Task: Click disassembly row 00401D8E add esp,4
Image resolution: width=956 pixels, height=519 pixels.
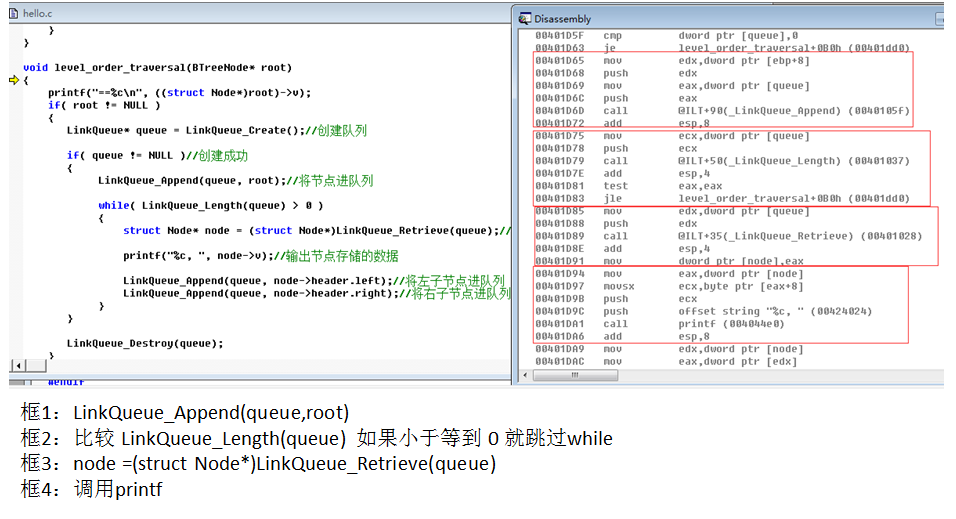Action: click(x=622, y=248)
